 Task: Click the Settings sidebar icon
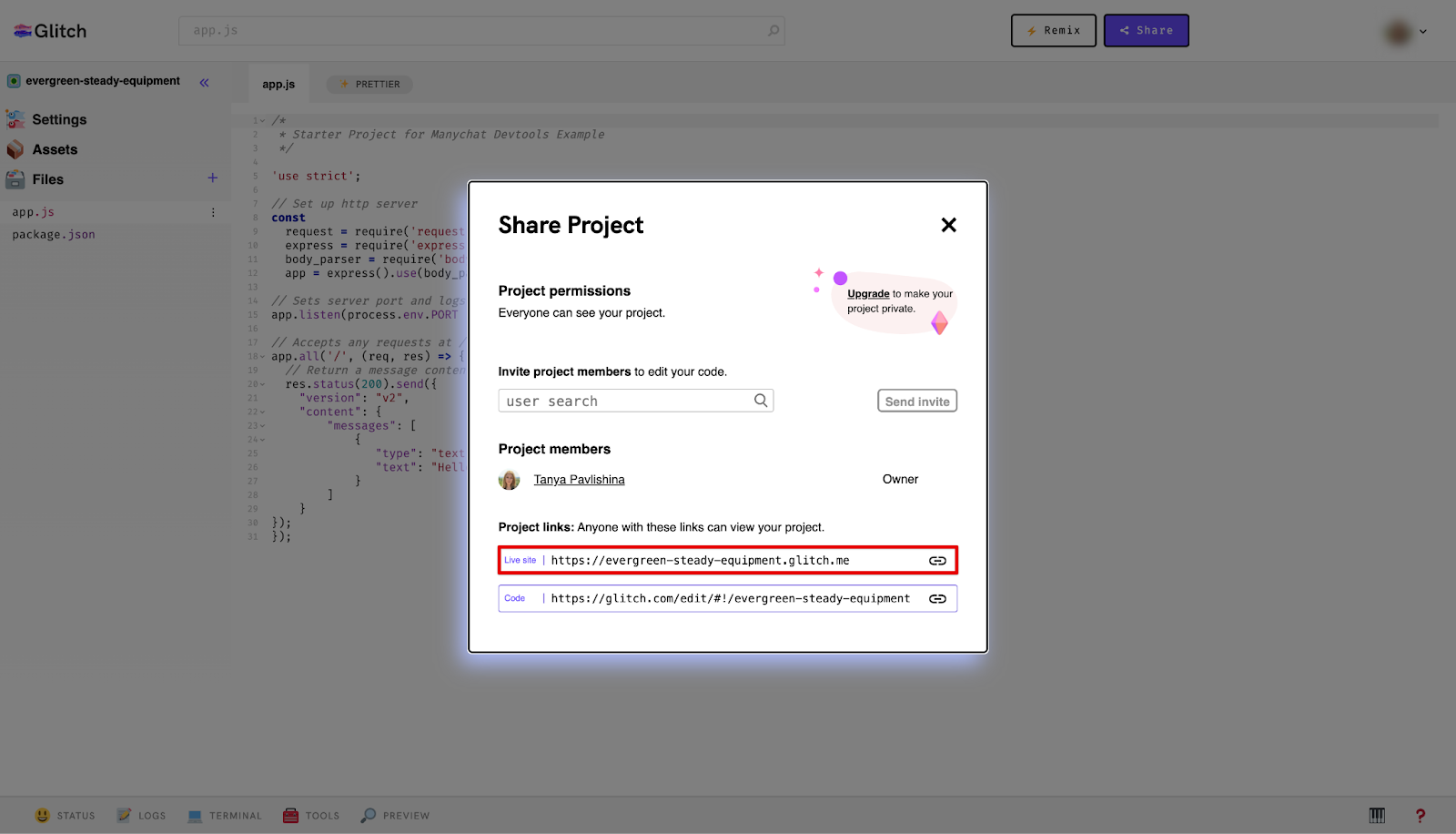tap(15, 119)
